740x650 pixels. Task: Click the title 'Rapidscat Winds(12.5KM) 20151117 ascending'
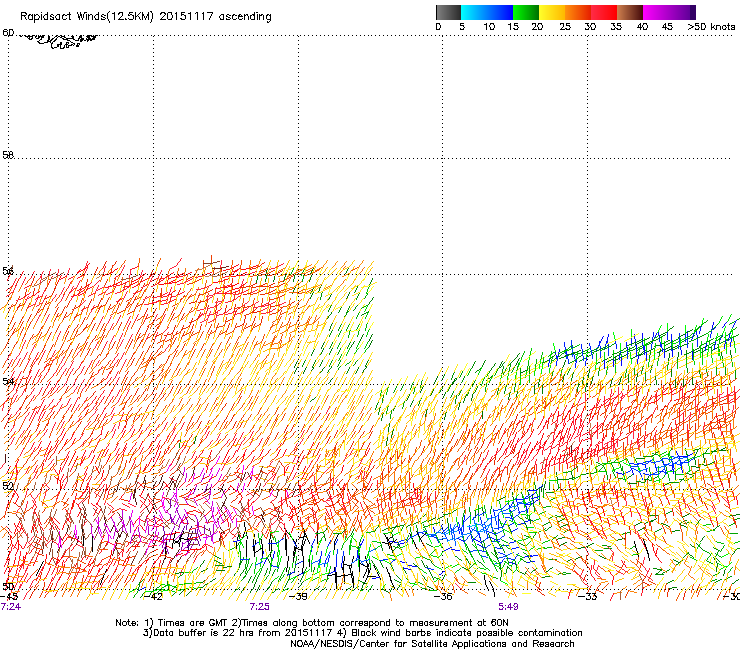[146, 17]
